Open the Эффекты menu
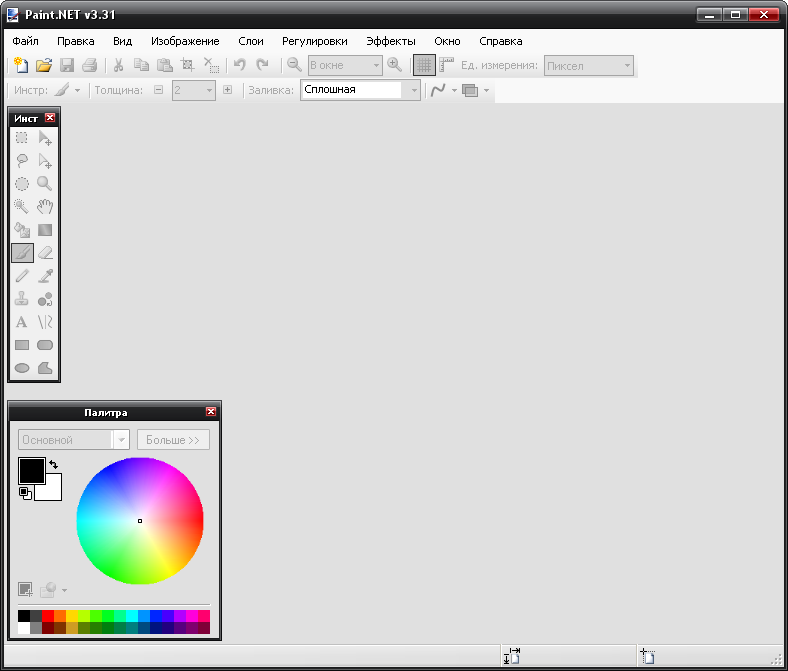The image size is (788, 671). point(390,41)
